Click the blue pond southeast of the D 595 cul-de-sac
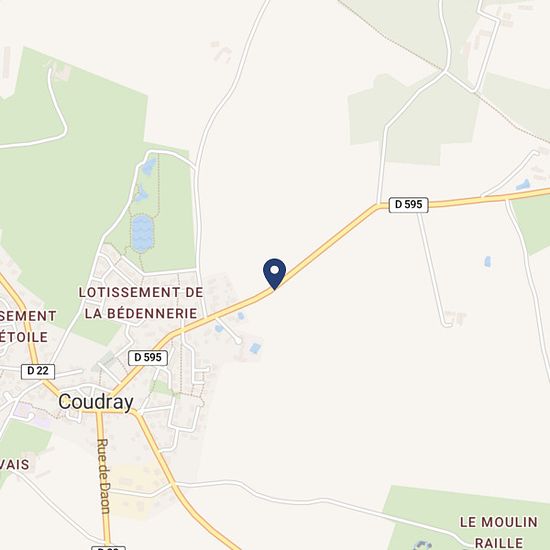 pos(255,348)
